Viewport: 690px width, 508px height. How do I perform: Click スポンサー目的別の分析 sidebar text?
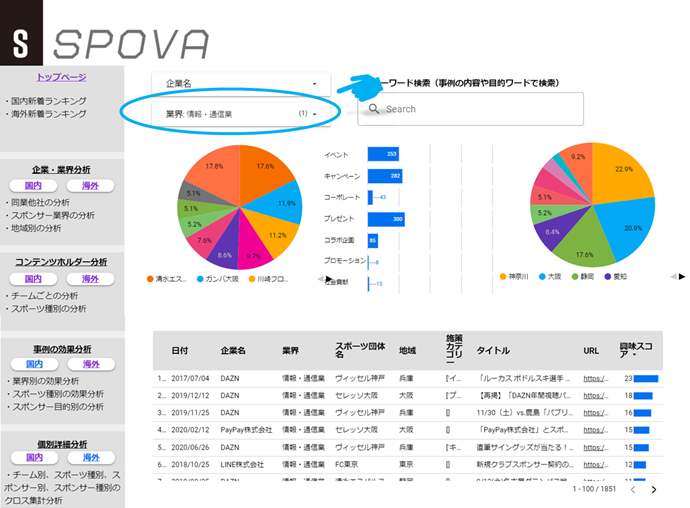(58, 407)
